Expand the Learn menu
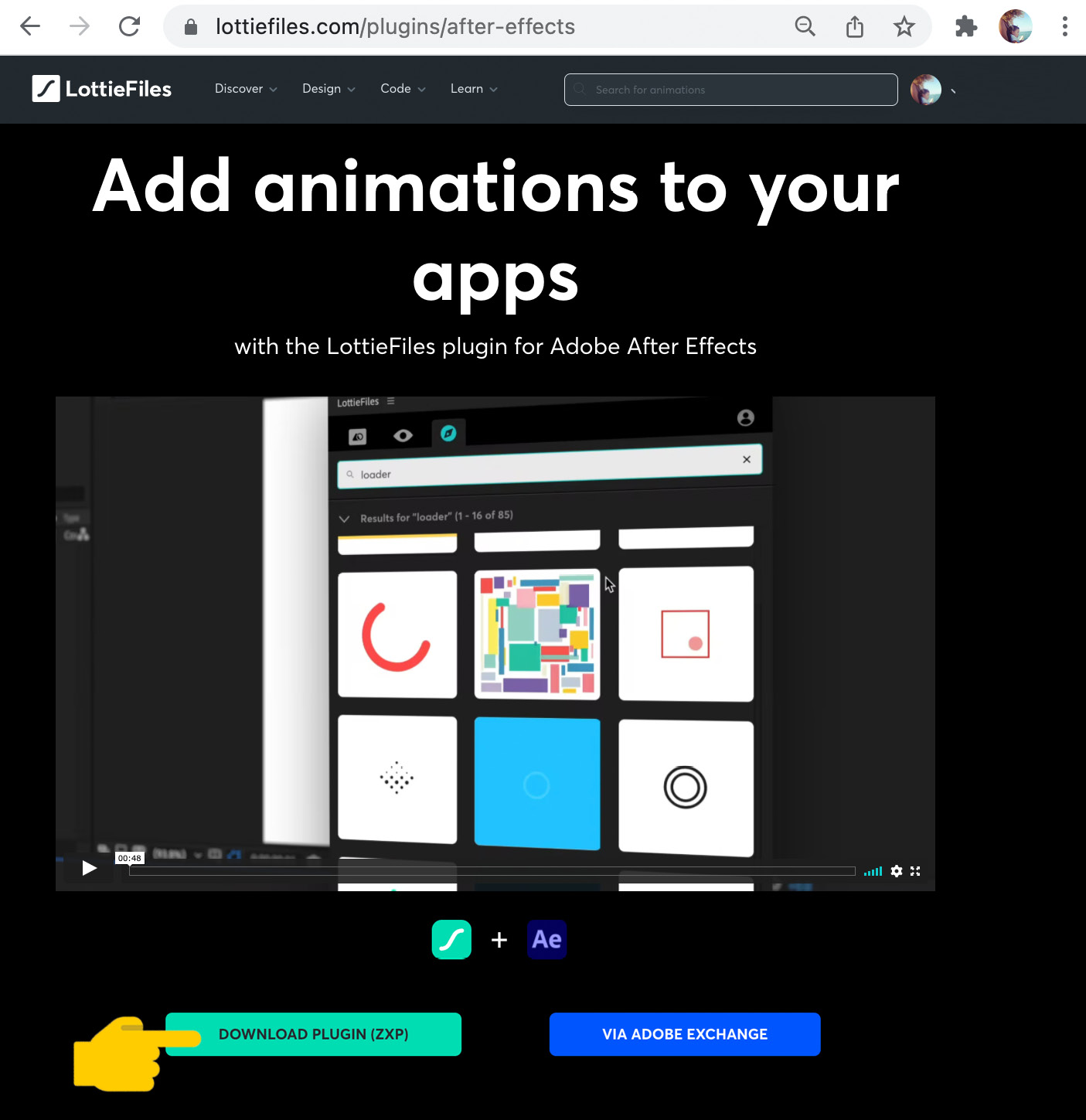This screenshot has width=1086, height=1120. 474,89
